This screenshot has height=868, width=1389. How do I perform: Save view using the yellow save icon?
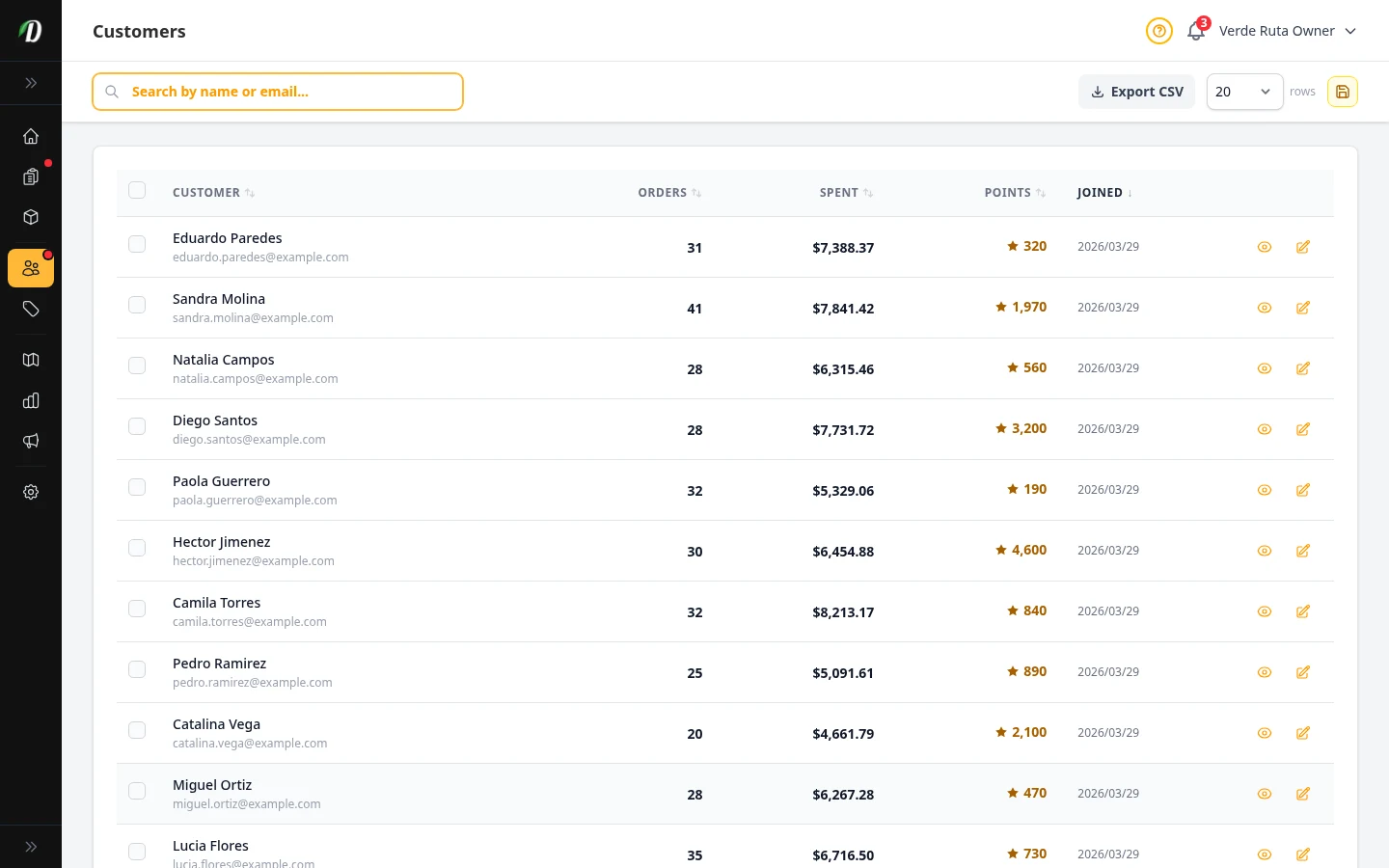click(x=1343, y=91)
